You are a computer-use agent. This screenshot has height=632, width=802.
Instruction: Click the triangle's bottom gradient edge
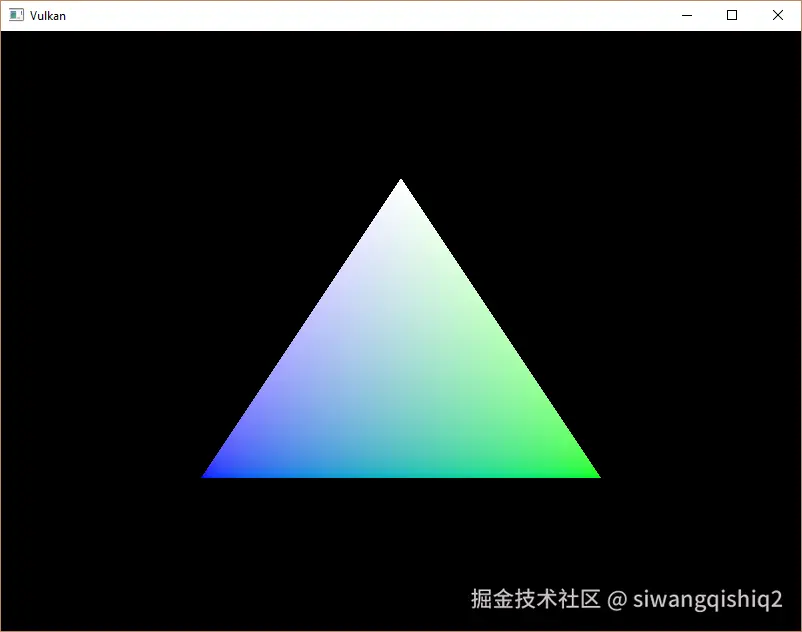(x=400, y=477)
